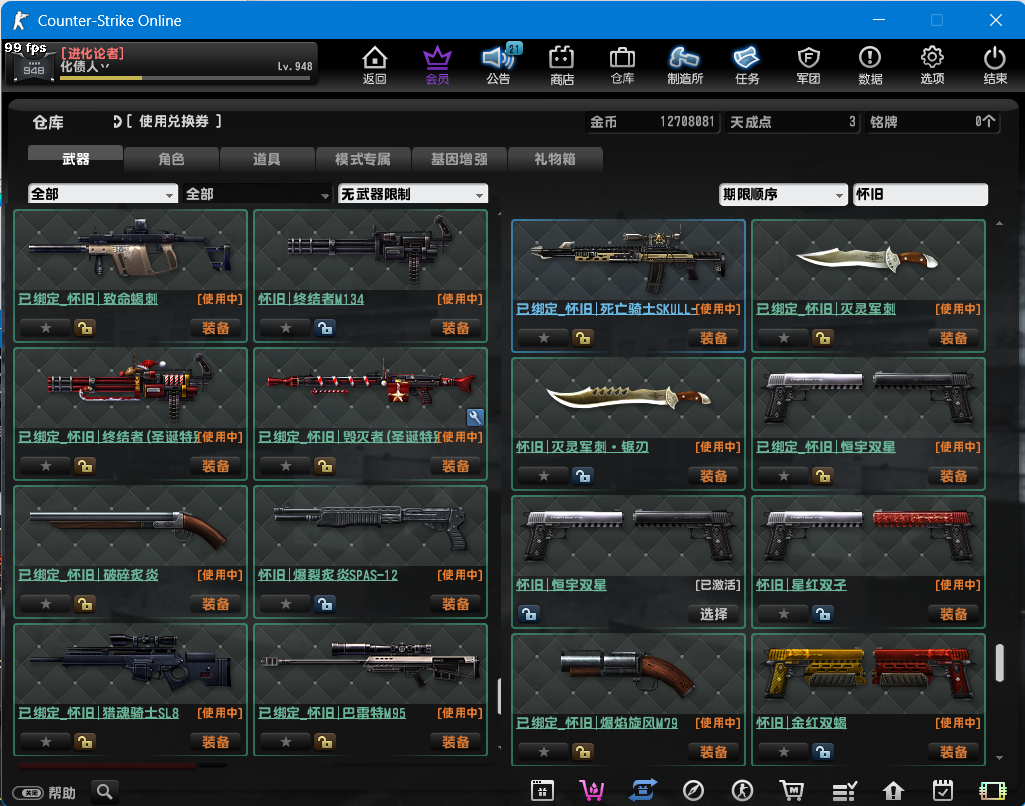Toggle the lock on 灭灵军刺·锯刃
The width and height of the screenshot is (1025, 806).
click(x=583, y=476)
